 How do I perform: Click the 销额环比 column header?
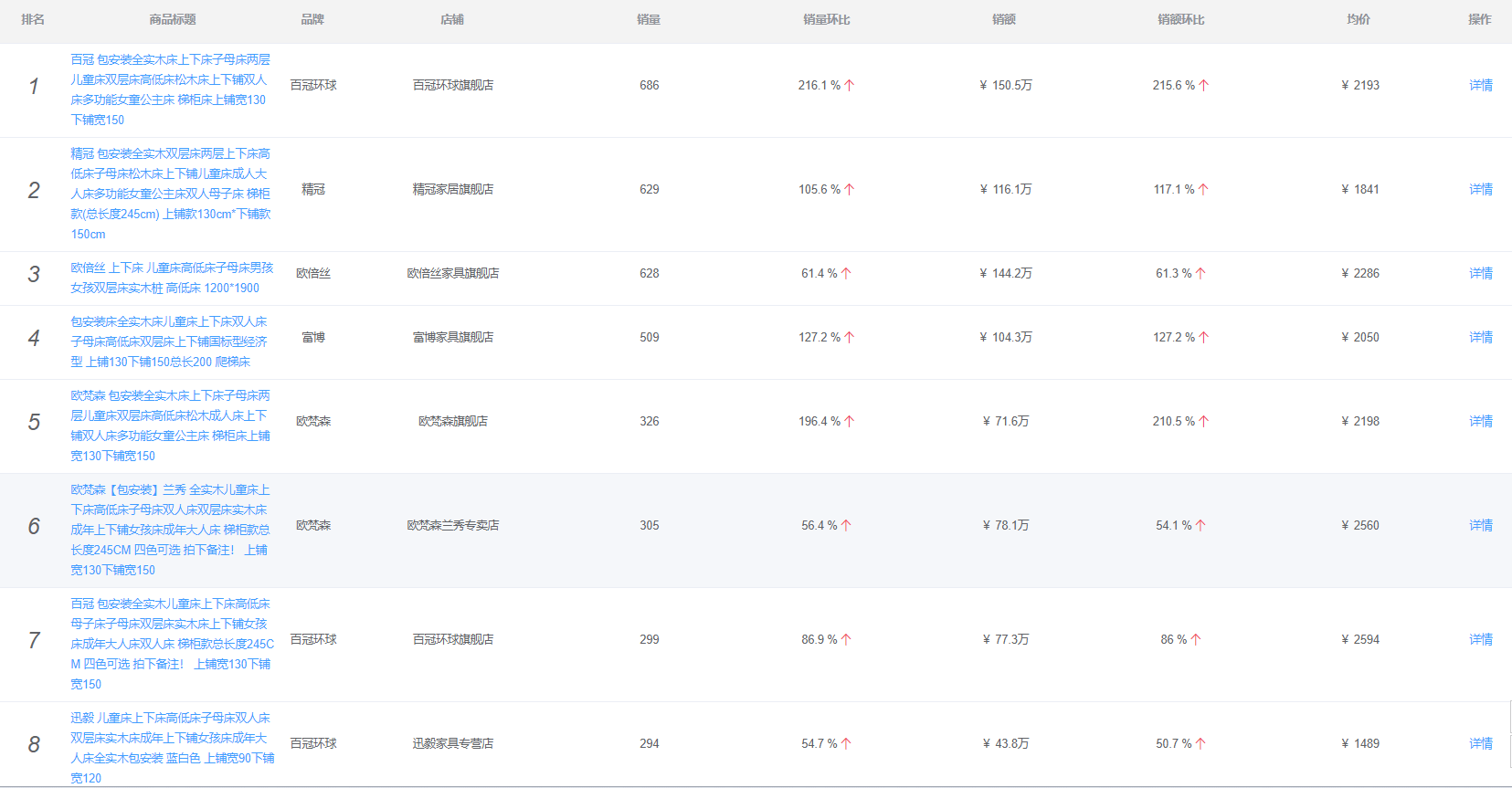tap(1181, 19)
